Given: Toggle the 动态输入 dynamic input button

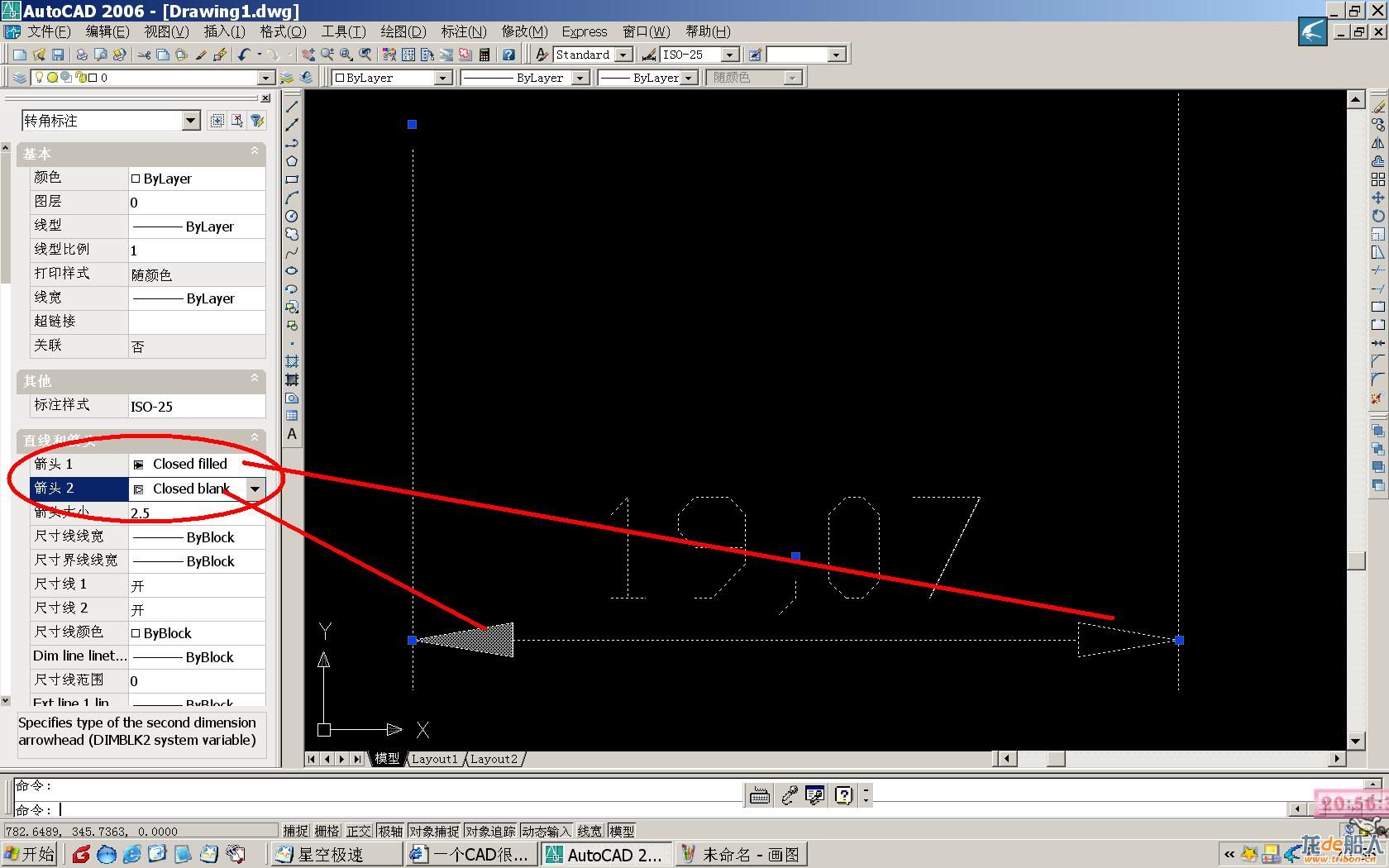Looking at the screenshot, I should [x=547, y=832].
